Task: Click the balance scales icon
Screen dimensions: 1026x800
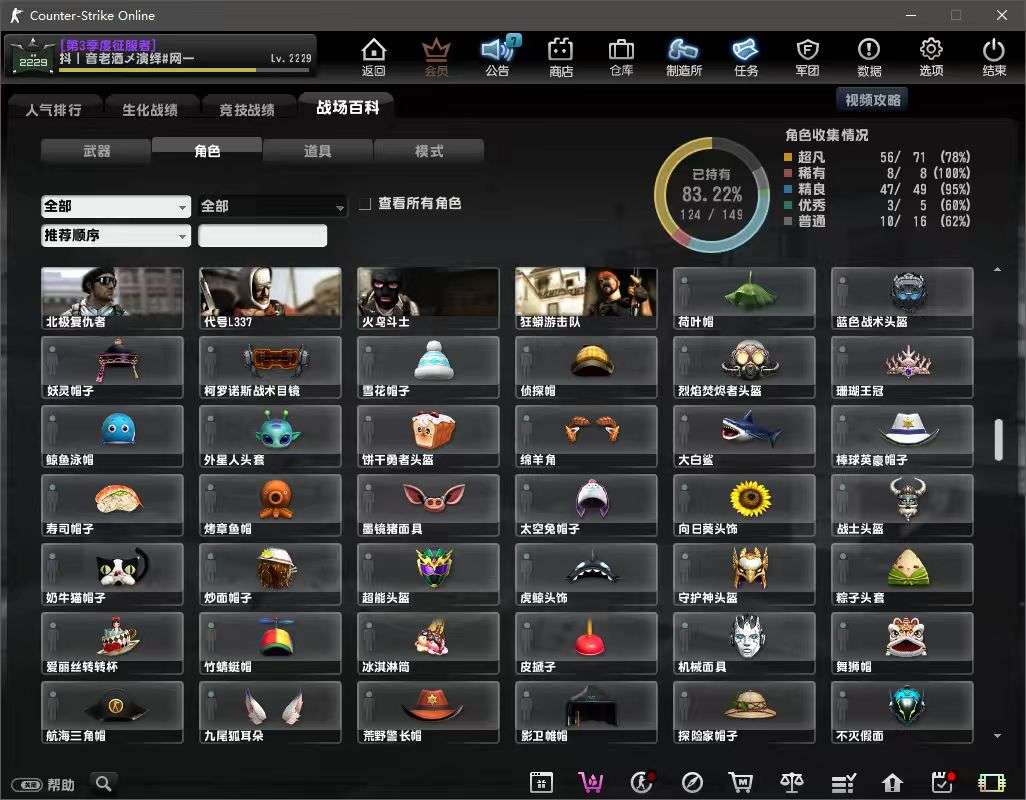Action: [x=791, y=782]
